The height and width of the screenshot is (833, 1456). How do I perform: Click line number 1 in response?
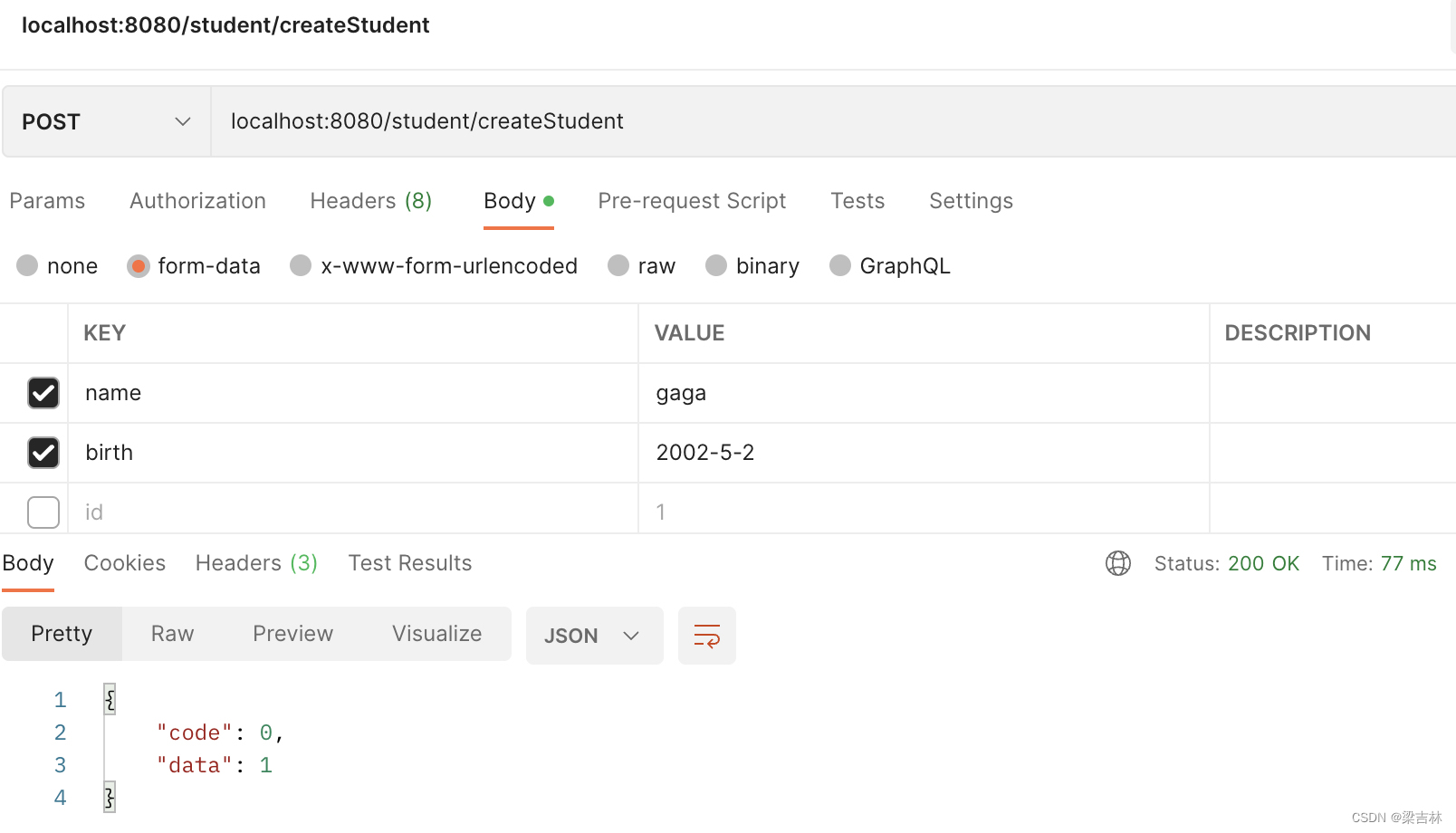point(60,700)
